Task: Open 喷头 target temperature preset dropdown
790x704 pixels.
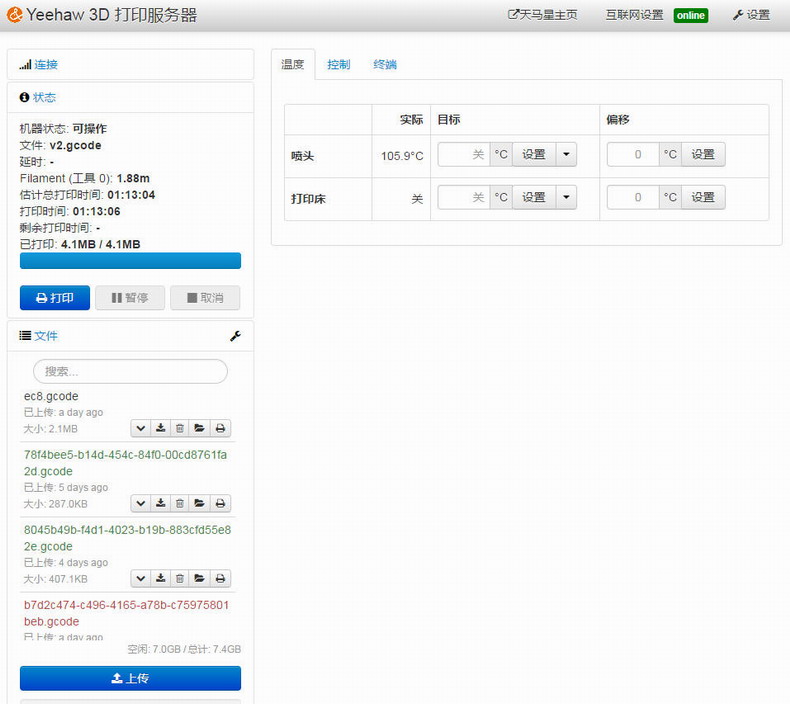Action: coord(567,155)
